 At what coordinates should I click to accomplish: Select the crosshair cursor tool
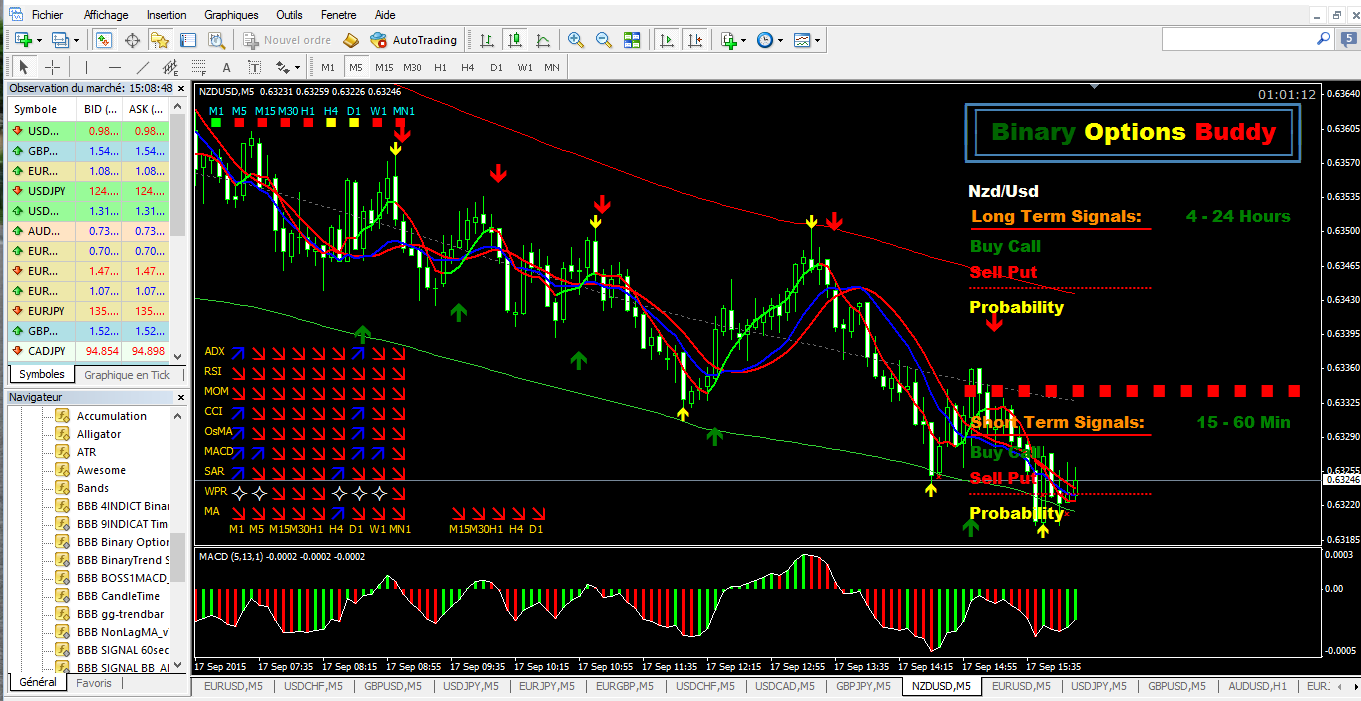(x=53, y=67)
